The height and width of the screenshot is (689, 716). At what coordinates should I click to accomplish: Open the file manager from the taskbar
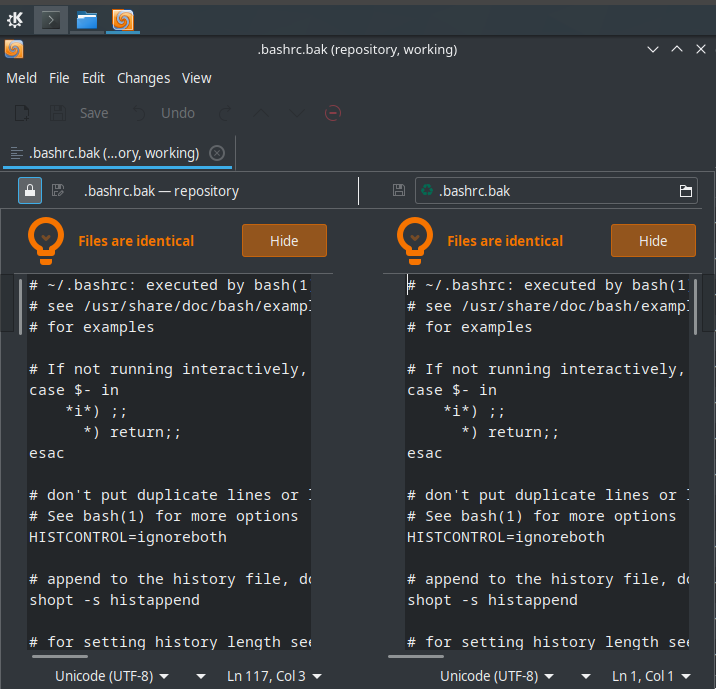[x=87, y=19]
